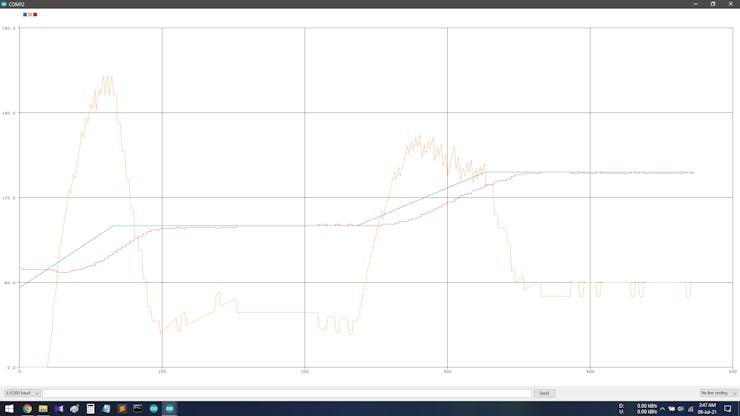Open the Action Center notifications icon

coord(728,409)
